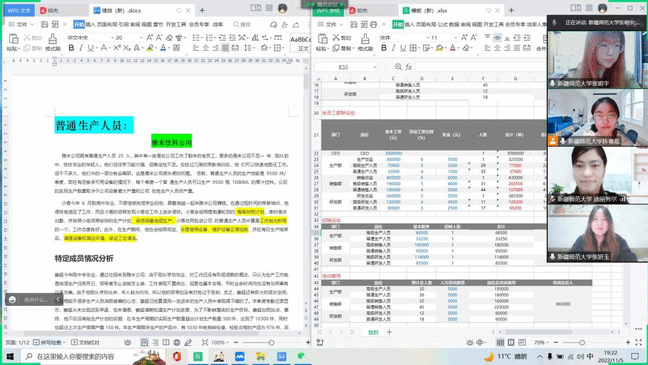648x365 pixels.
Task: Open the 插入 tab in the document ribbon
Action: point(90,24)
